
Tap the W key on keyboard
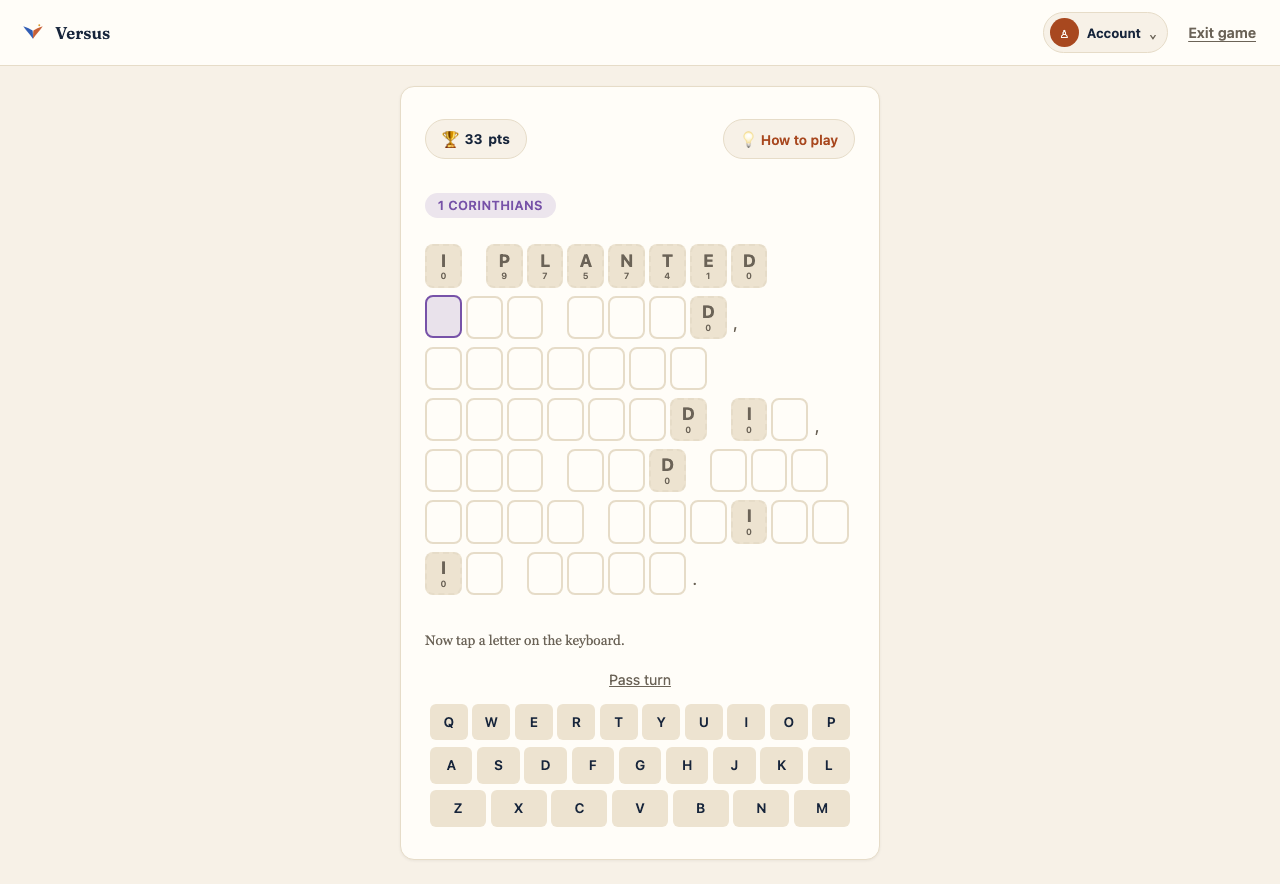click(x=491, y=722)
